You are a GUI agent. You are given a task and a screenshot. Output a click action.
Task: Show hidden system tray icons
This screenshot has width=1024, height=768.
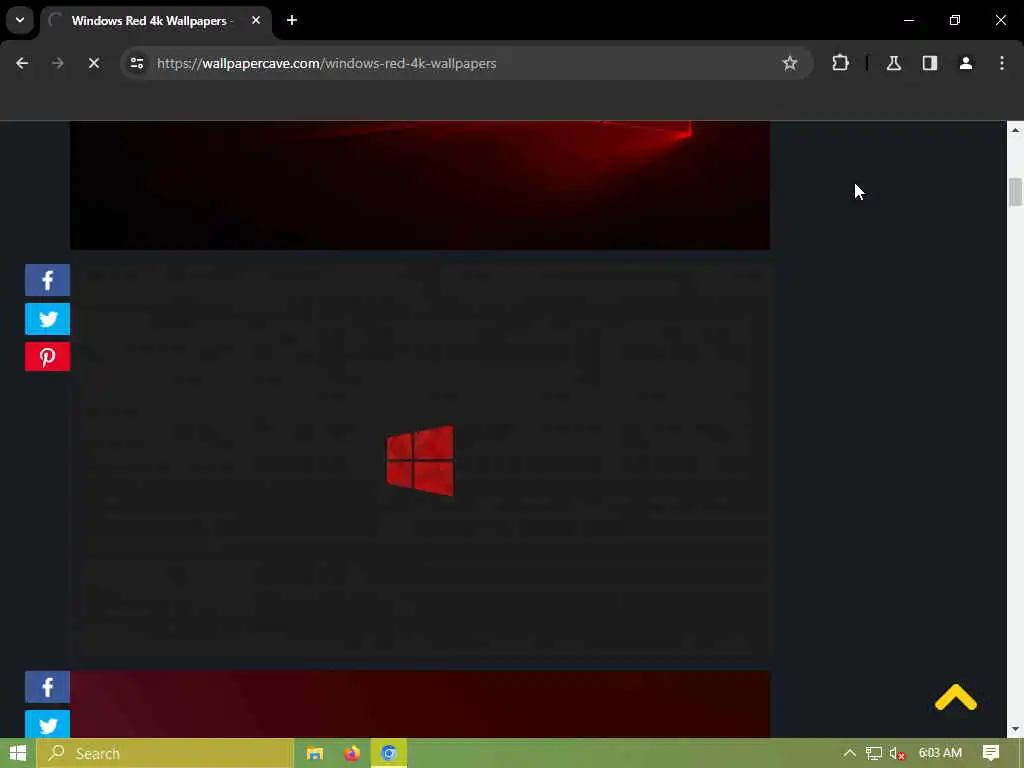849,753
